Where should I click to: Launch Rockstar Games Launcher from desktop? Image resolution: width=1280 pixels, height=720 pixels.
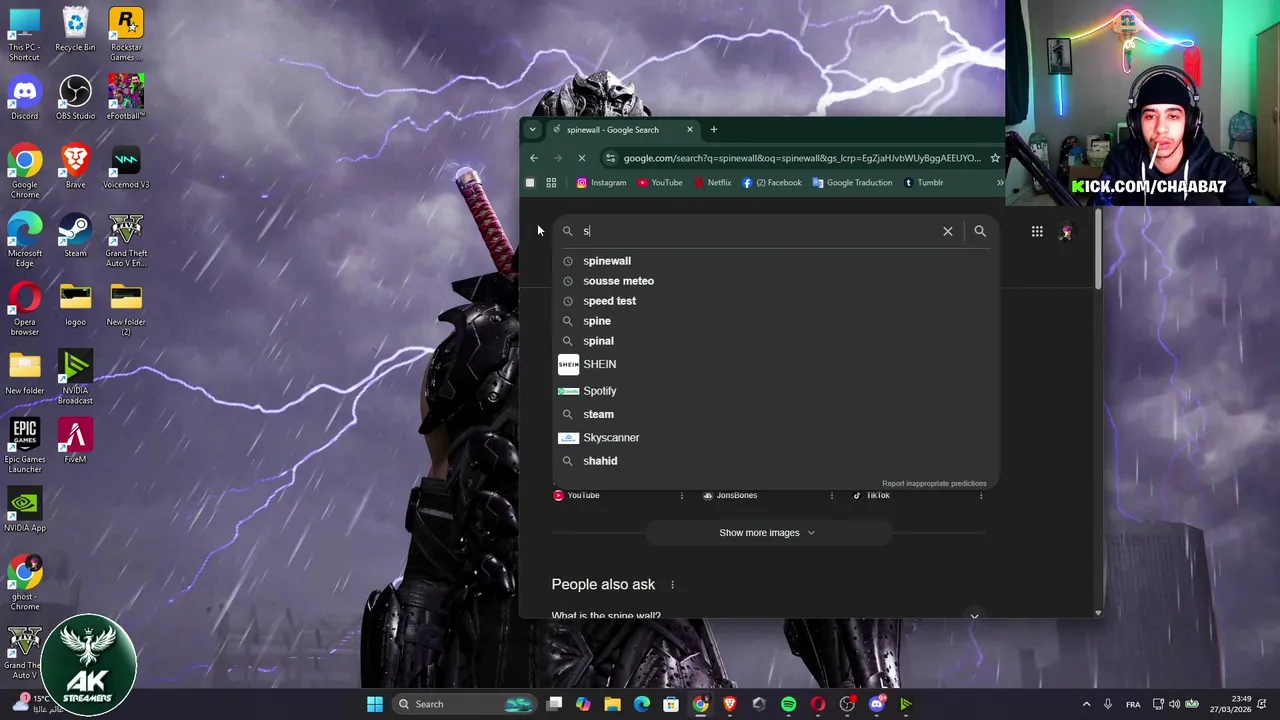point(126,34)
